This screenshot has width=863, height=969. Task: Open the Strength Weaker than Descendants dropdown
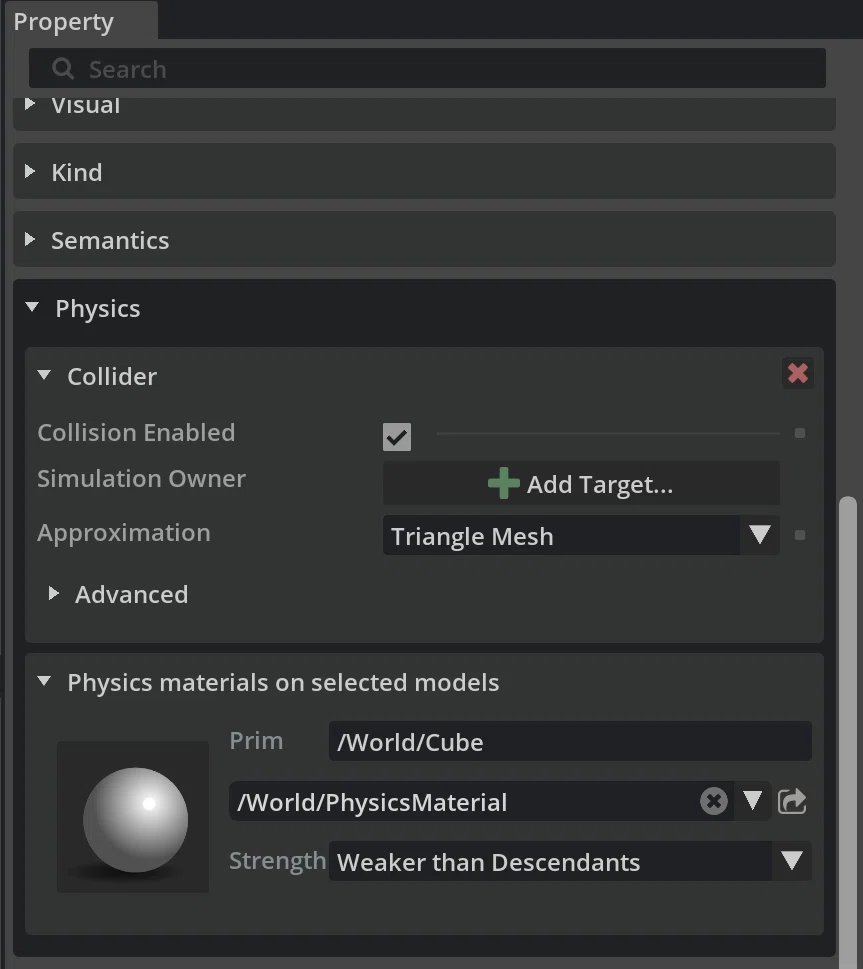point(570,861)
